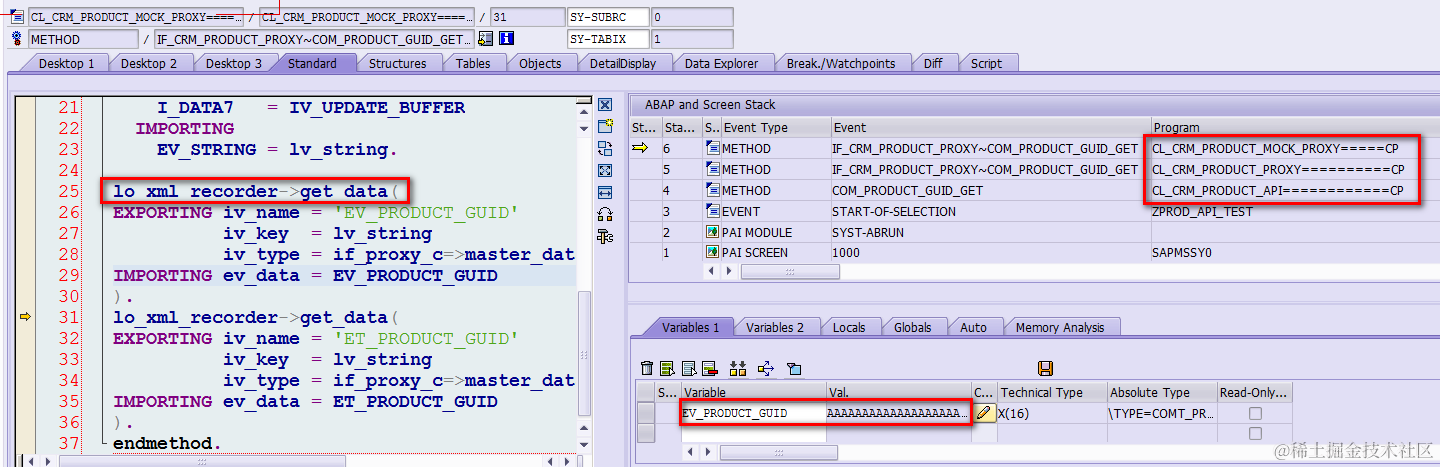Toggle Read-Only checkbox in the empty second row
Image resolution: width=1440 pixels, height=467 pixels.
point(1255,433)
